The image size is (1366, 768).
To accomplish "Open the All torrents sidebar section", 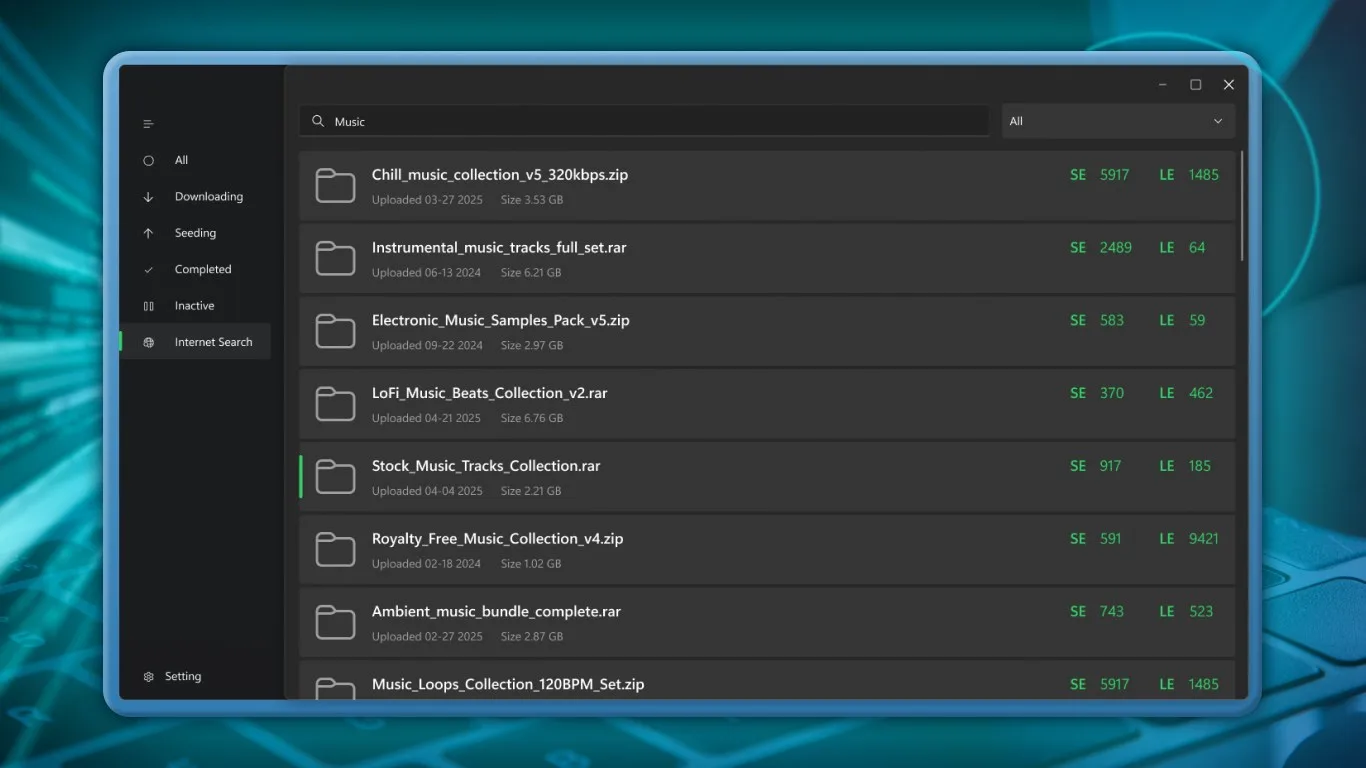I will (195, 160).
